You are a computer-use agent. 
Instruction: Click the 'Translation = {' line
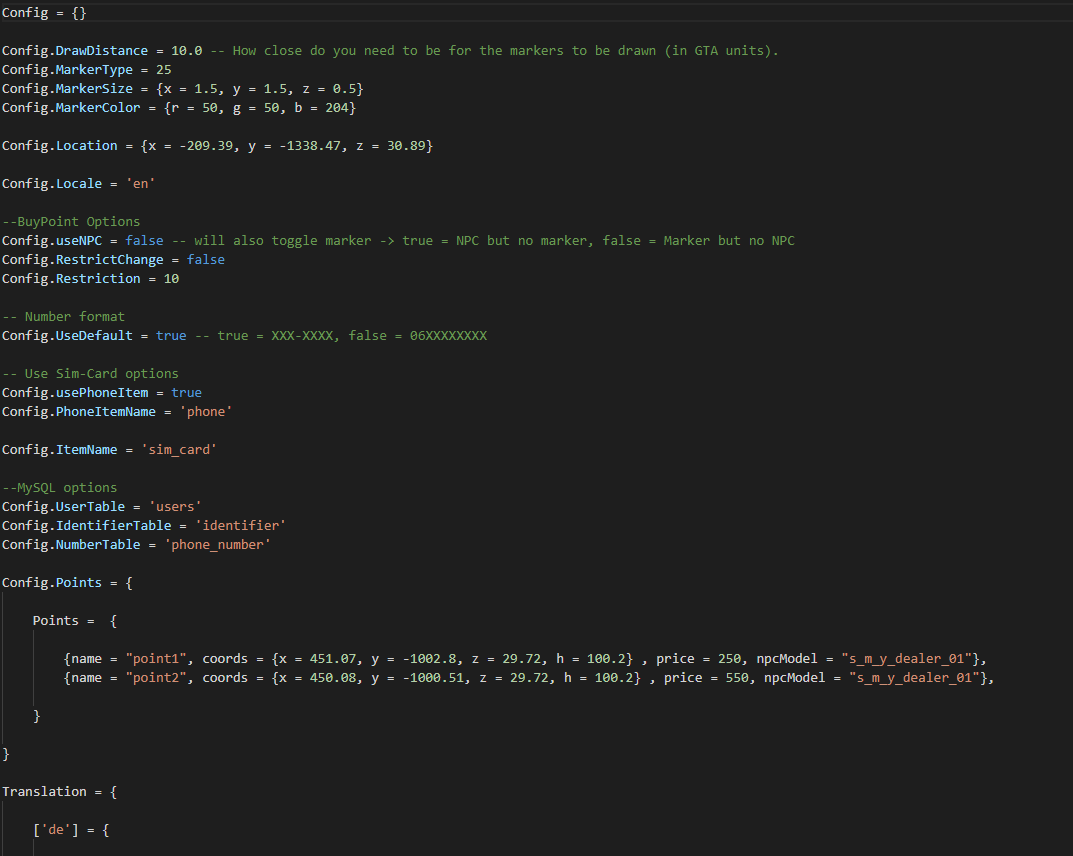pos(60,792)
